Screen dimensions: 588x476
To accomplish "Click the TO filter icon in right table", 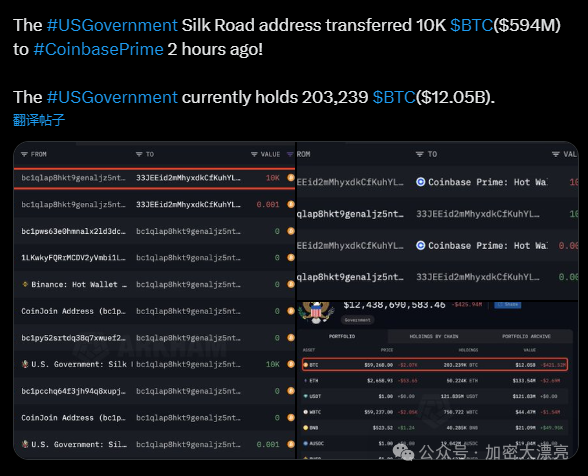I will 420,154.
